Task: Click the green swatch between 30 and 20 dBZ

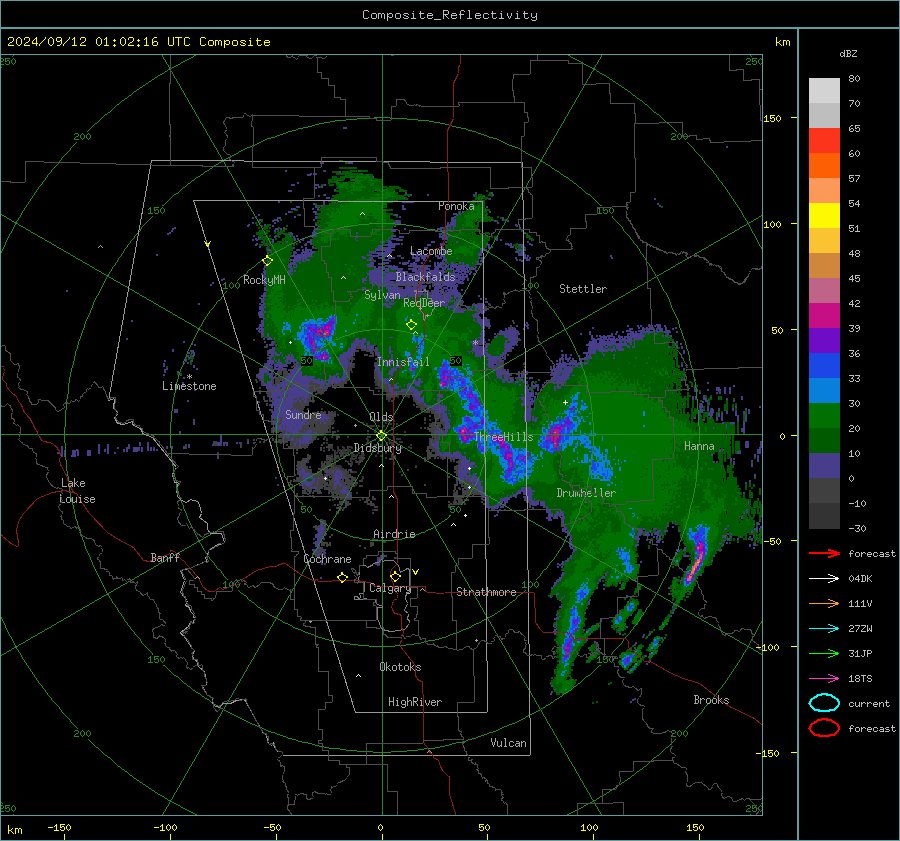Action: [x=824, y=416]
